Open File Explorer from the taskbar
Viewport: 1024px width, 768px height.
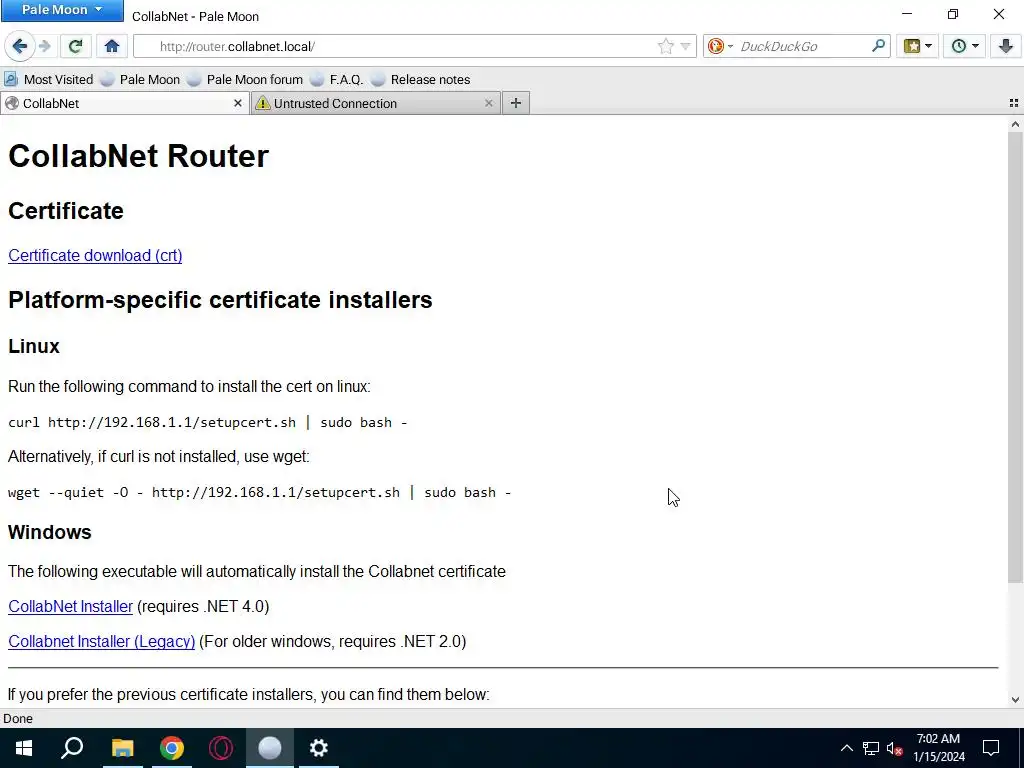pos(122,748)
